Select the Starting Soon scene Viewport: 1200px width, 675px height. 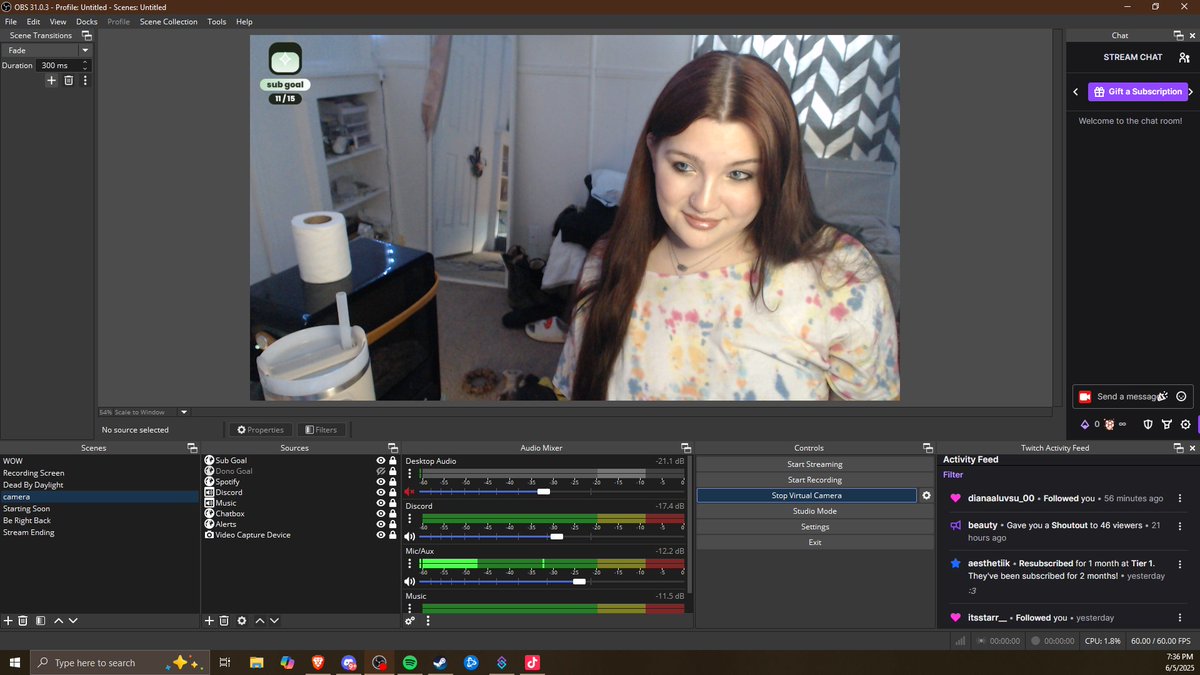pyautogui.click(x=27, y=508)
